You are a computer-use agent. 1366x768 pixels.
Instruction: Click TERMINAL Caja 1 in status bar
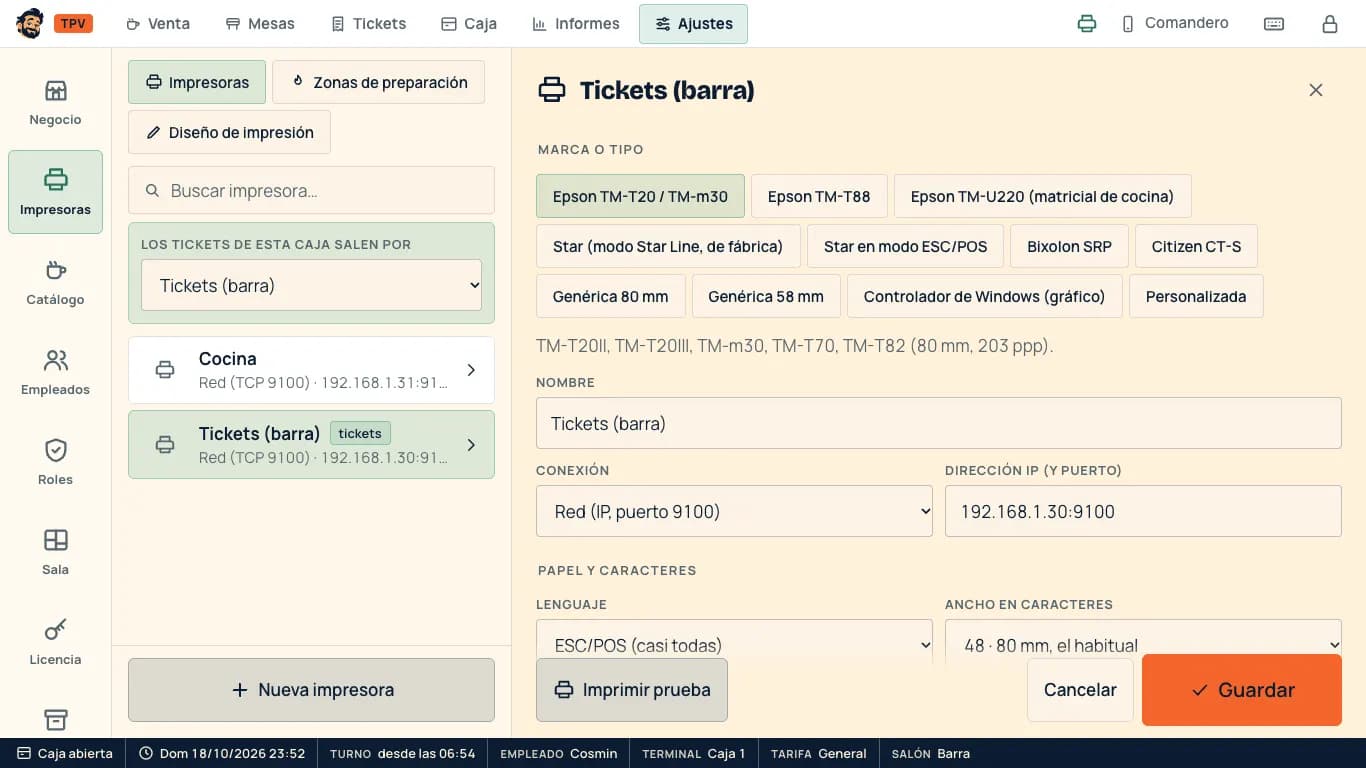pyautogui.click(x=693, y=753)
